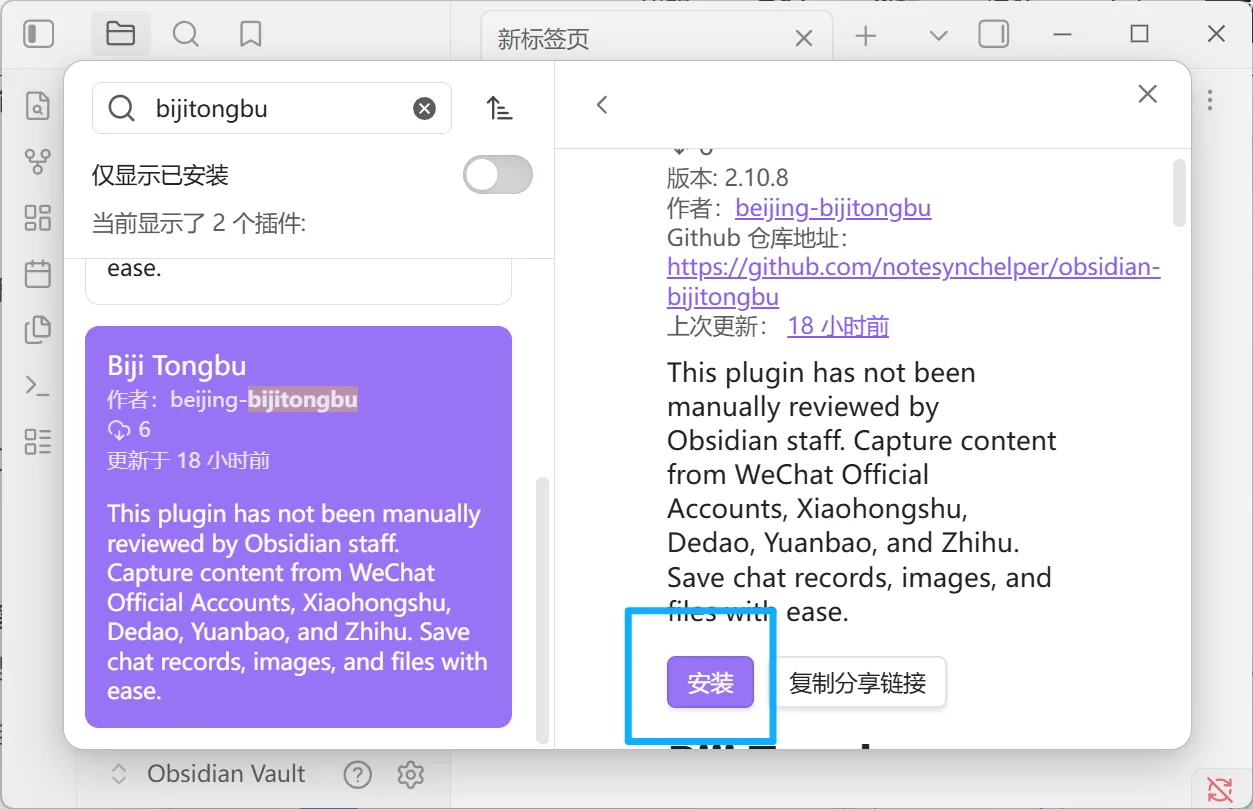1253x809 pixels.
Task: Click the checklist icon in left ribbon
Action: coord(38,441)
